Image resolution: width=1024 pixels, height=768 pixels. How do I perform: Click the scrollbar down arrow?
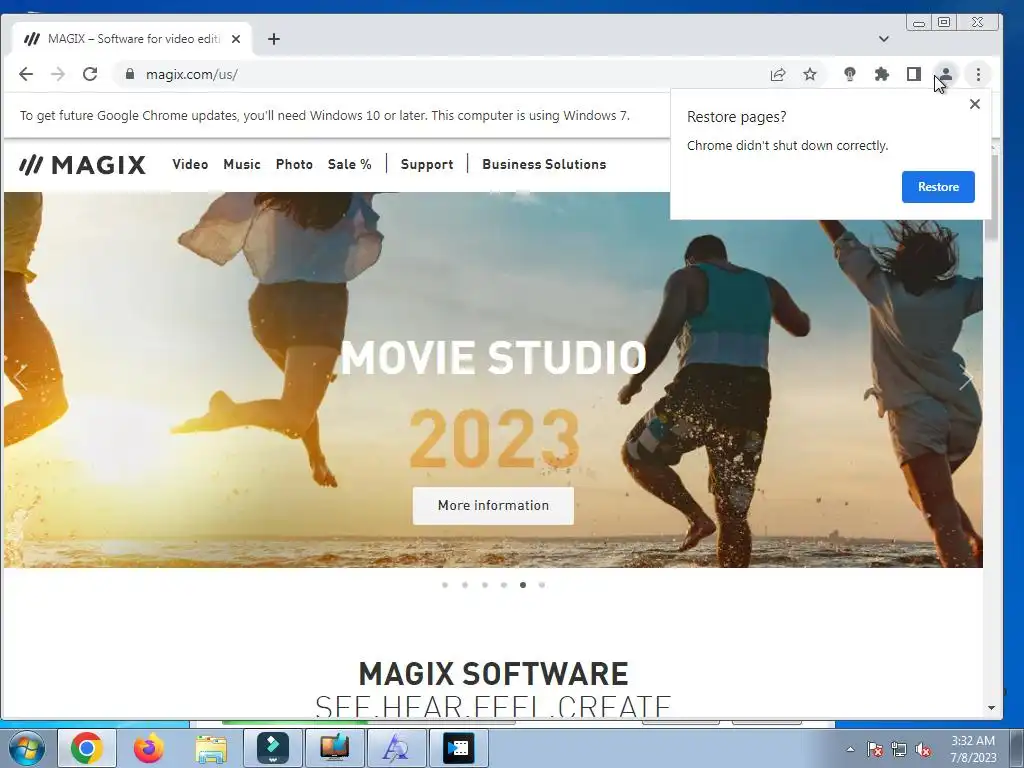pyautogui.click(x=991, y=708)
